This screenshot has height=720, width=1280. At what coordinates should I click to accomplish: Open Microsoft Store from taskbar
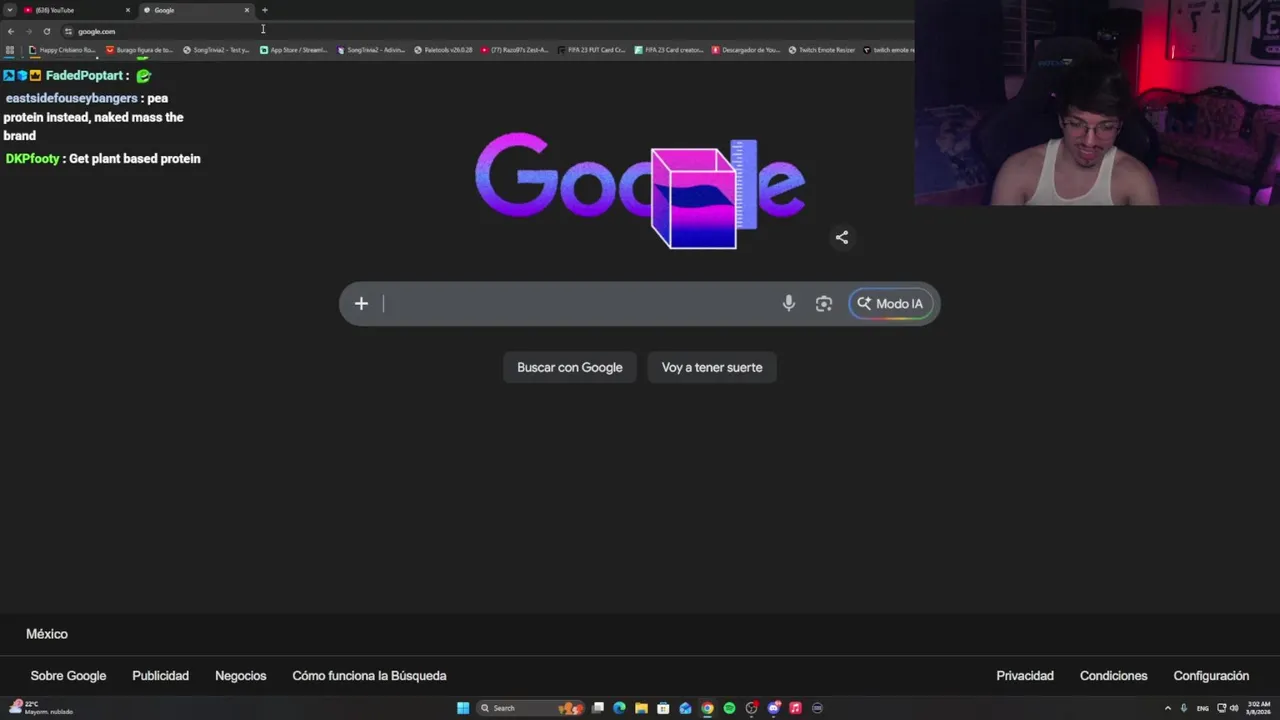(663, 708)
